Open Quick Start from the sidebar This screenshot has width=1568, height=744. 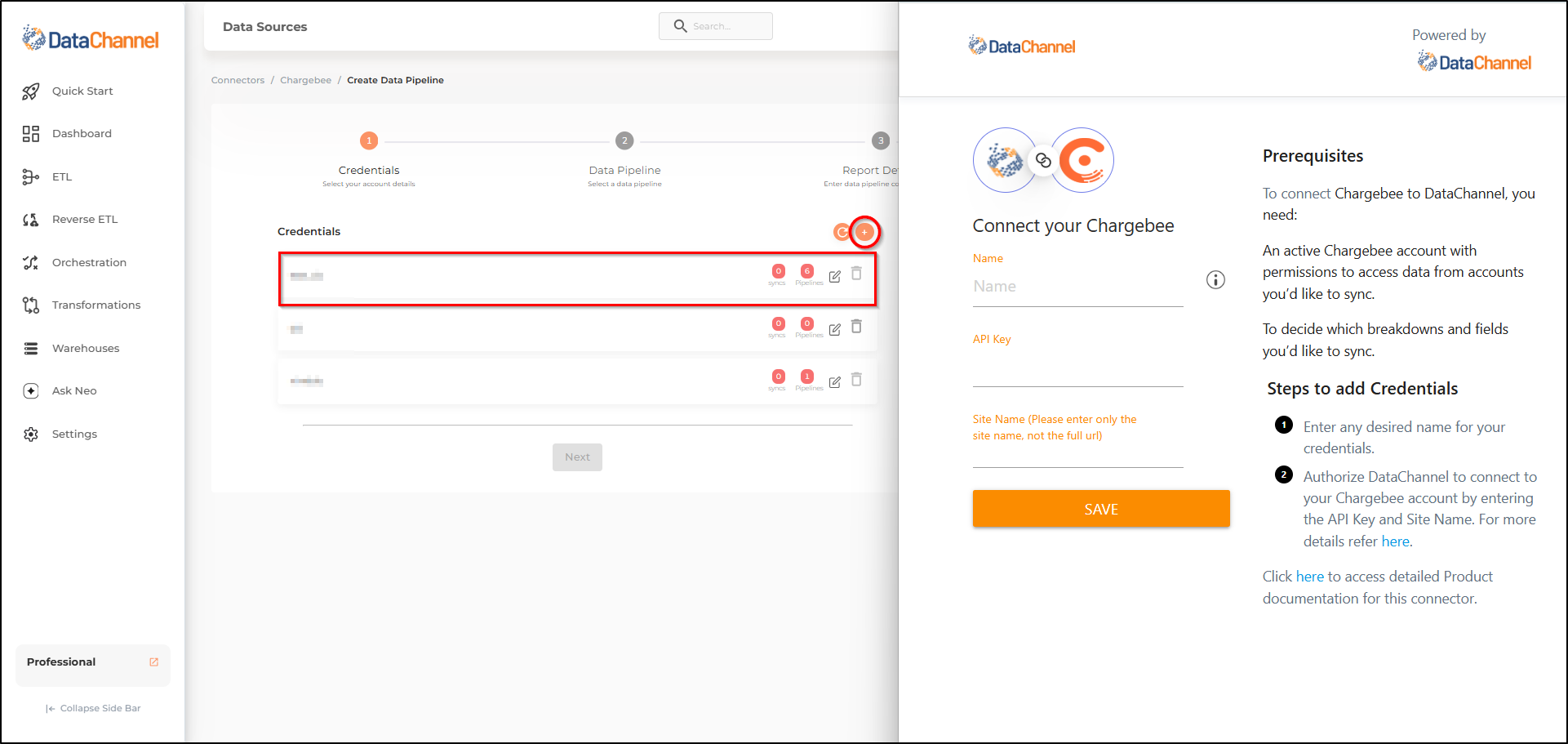(82, 91)
